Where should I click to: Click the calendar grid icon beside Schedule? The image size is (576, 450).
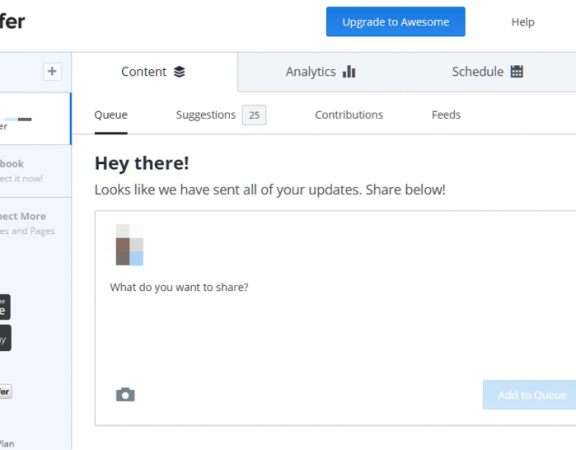[516, 71]
